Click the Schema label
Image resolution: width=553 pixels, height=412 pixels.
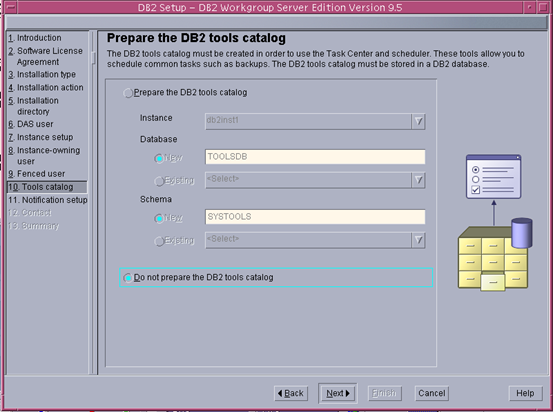[156, 199]
